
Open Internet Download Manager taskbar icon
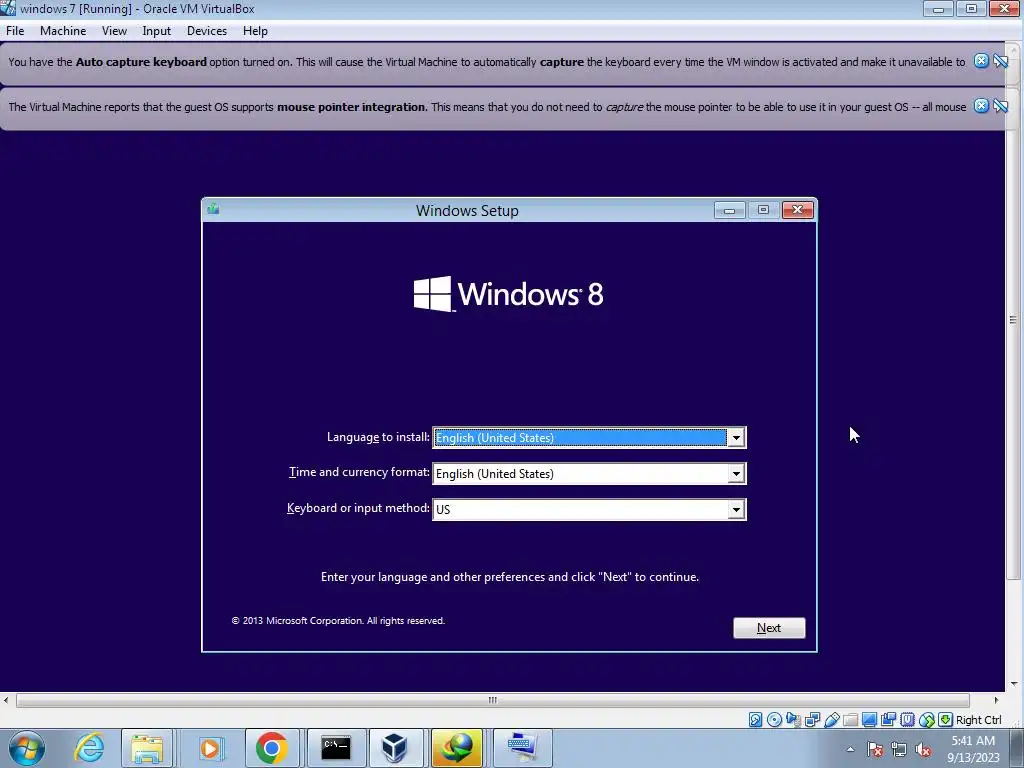tap(457, 748)
